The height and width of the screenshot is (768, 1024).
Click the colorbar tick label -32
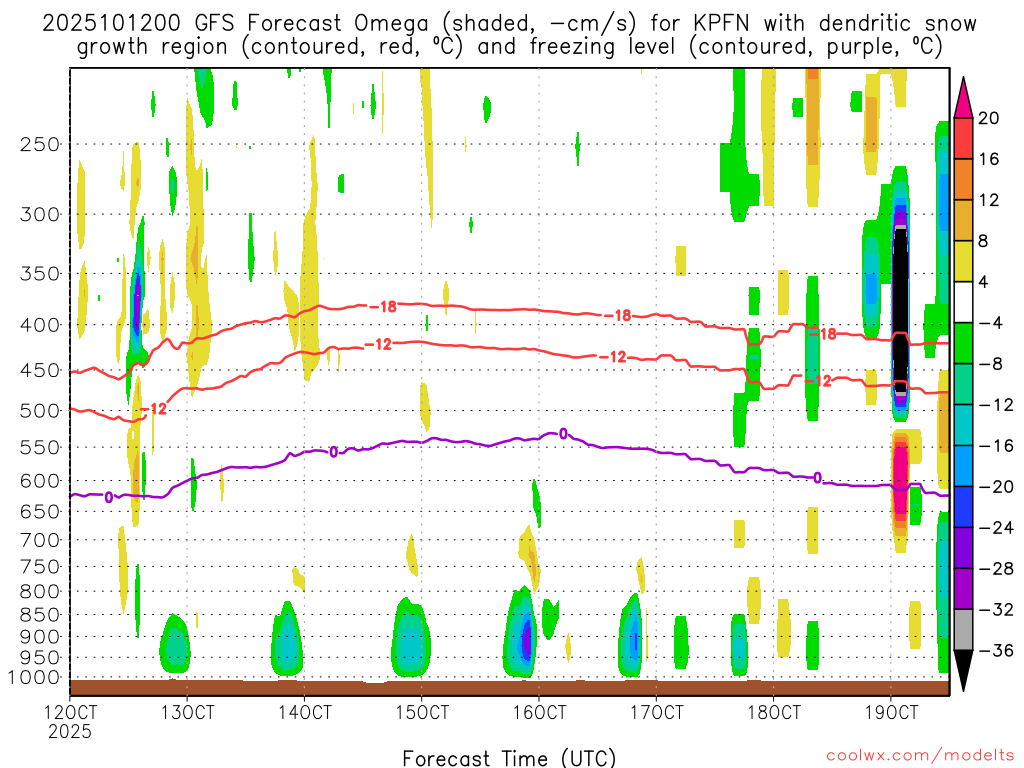pyautogui.click(x=996, y=610)
